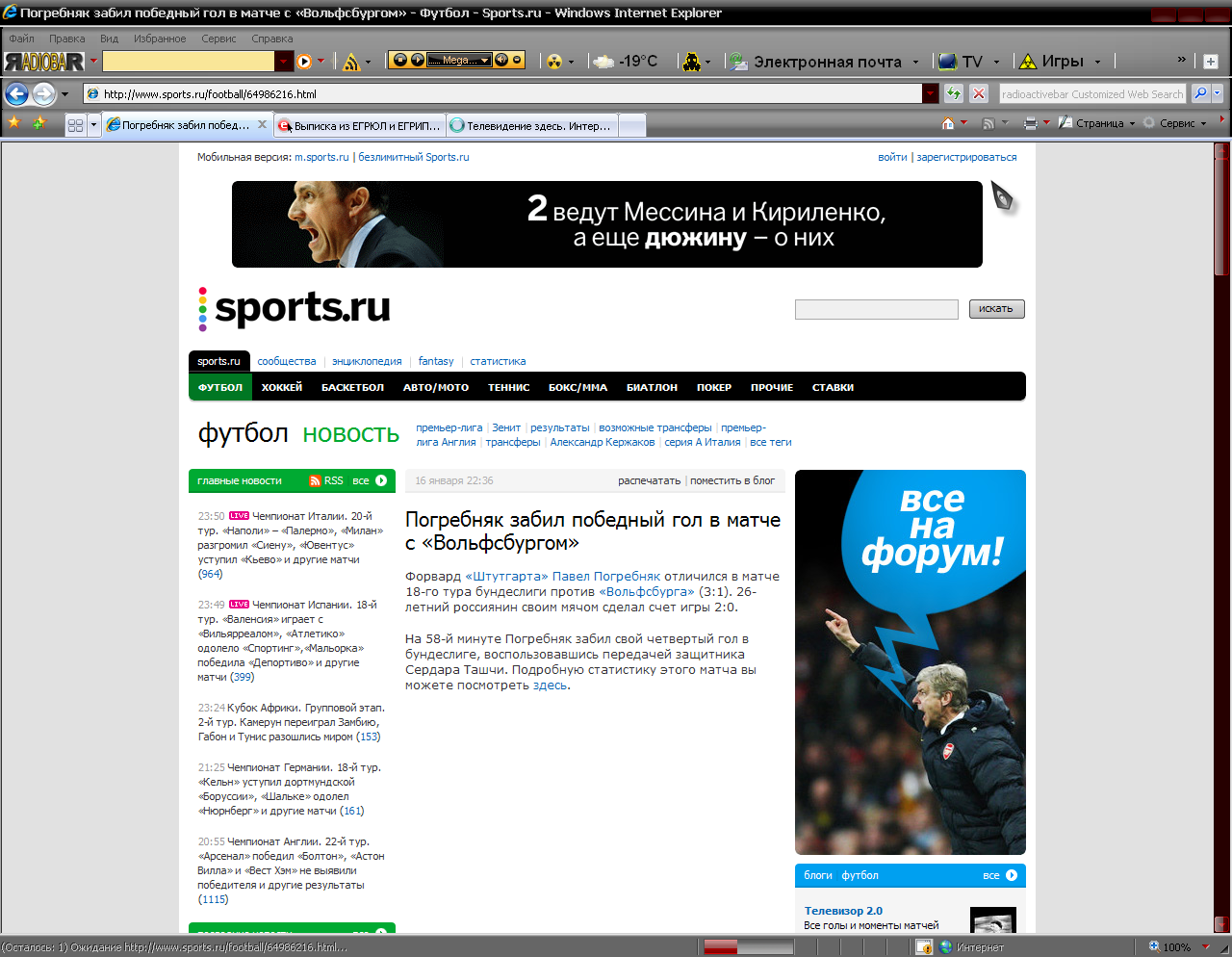Click the войти login link
1232x957 pixels.
pyautogui.click(x=892, y=157)
